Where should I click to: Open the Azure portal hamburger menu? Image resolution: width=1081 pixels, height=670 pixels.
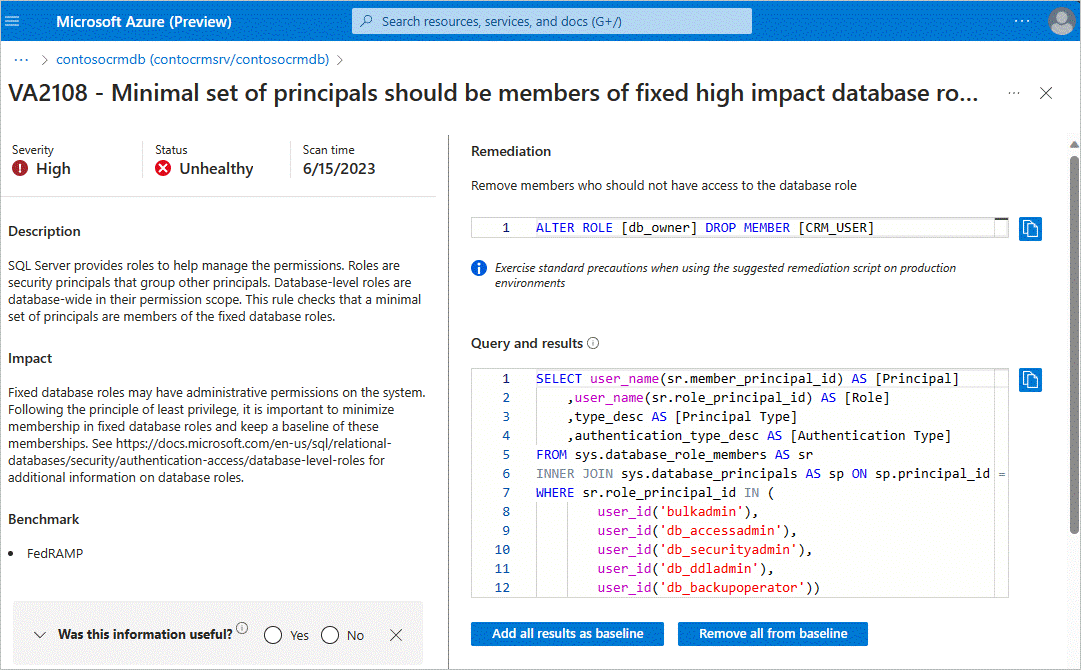12,21
